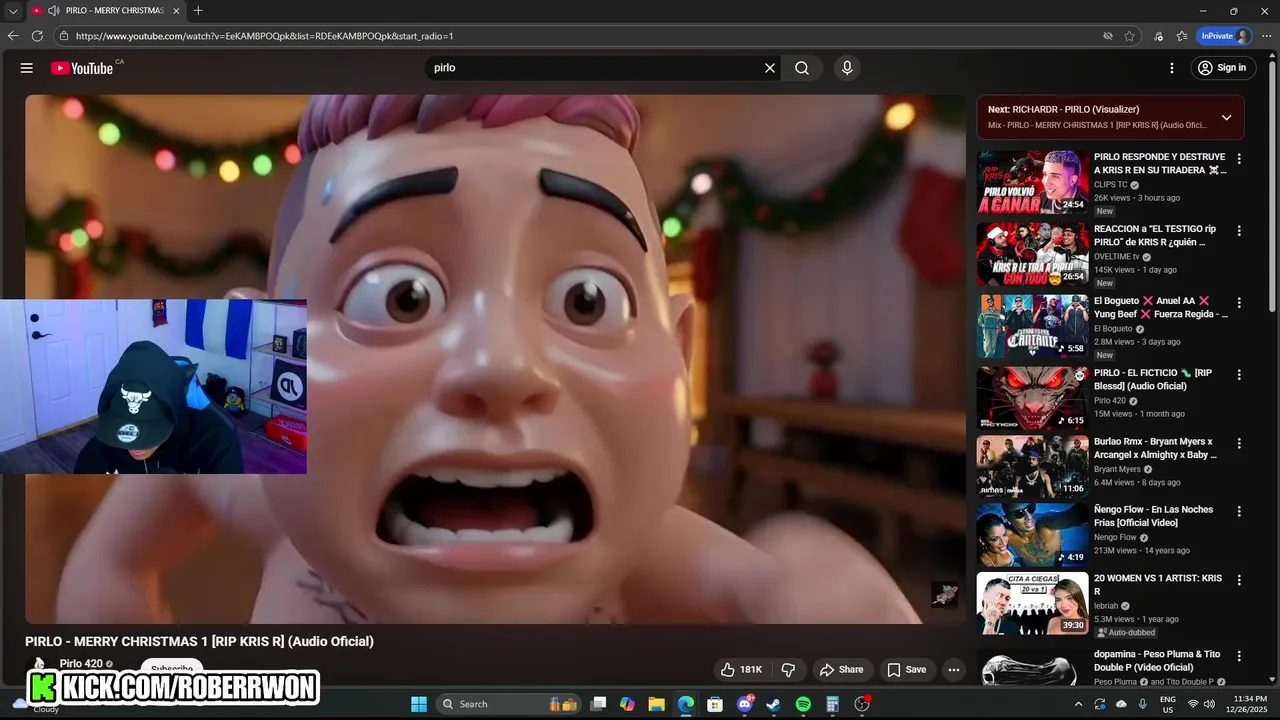Open options for dopamina Peso Pluma video

click(x=1239, y=655)
